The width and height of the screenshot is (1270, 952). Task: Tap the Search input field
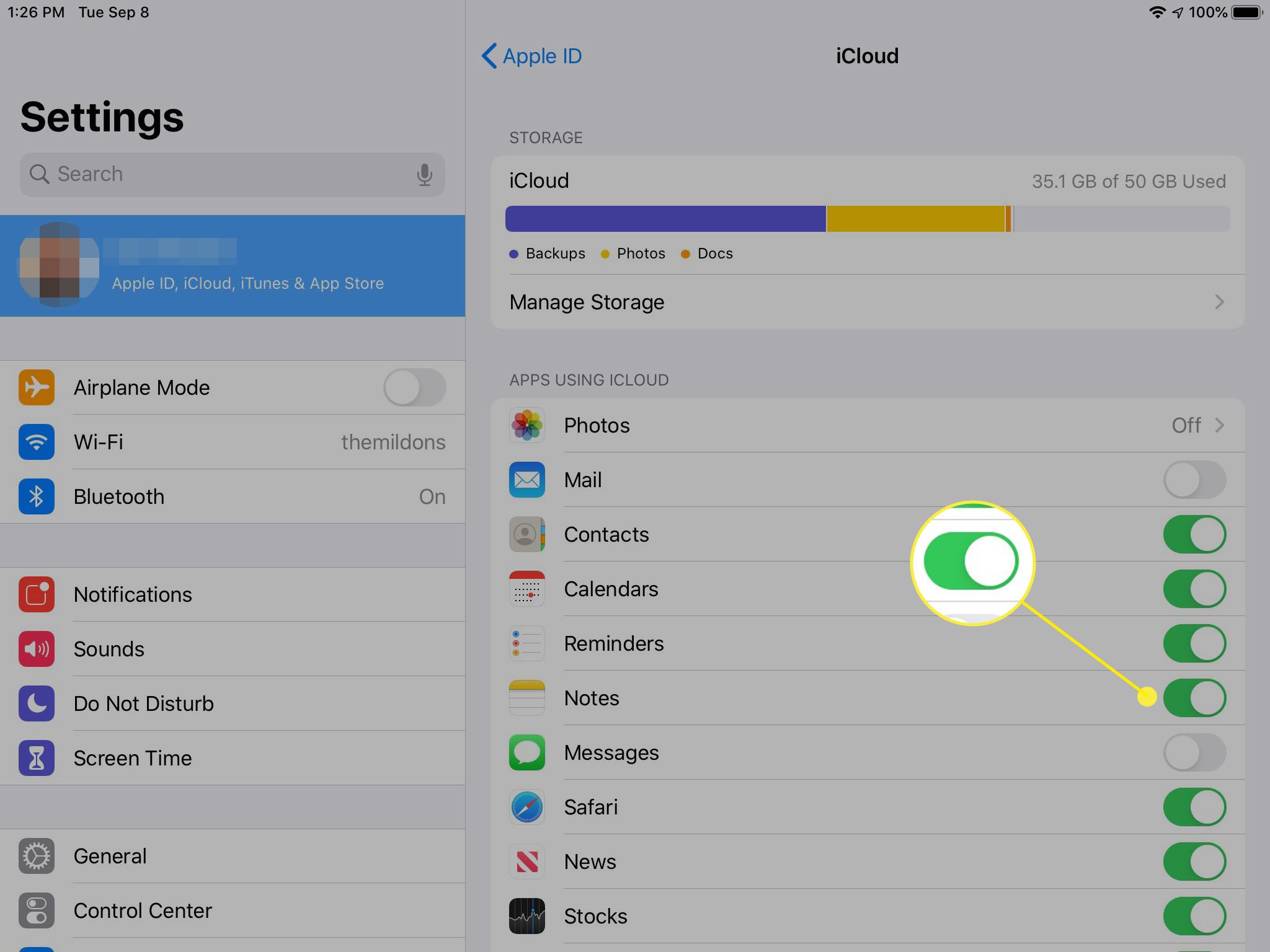pyautogui.click(x=233, y=175)
